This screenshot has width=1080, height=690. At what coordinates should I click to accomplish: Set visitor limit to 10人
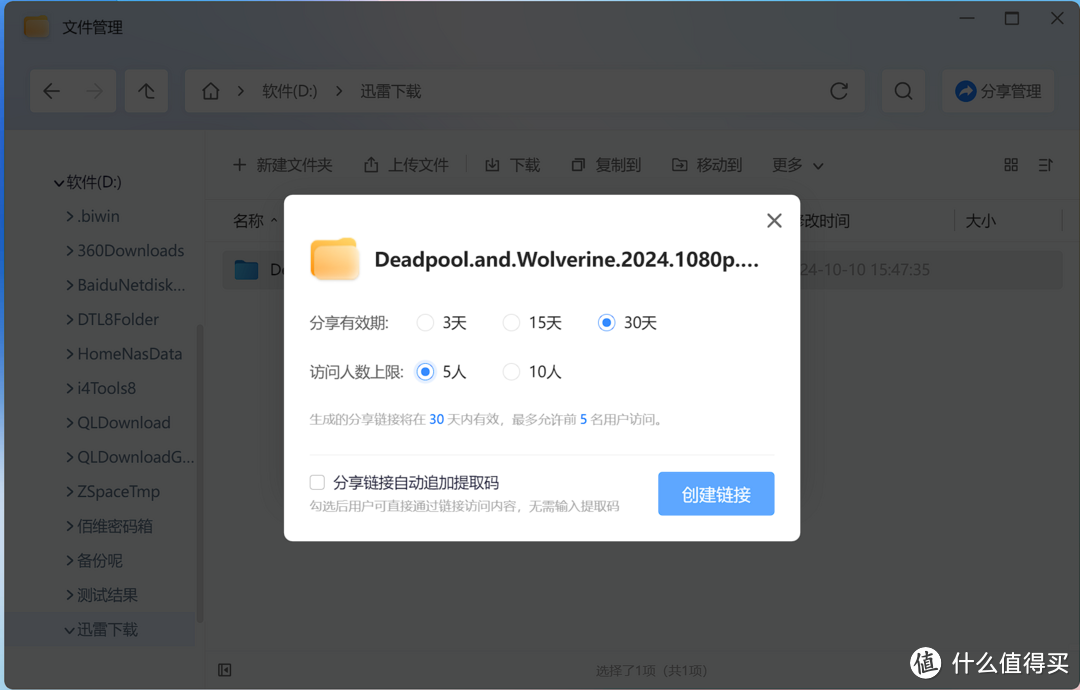pyautogui.click(x=510, y=371)
